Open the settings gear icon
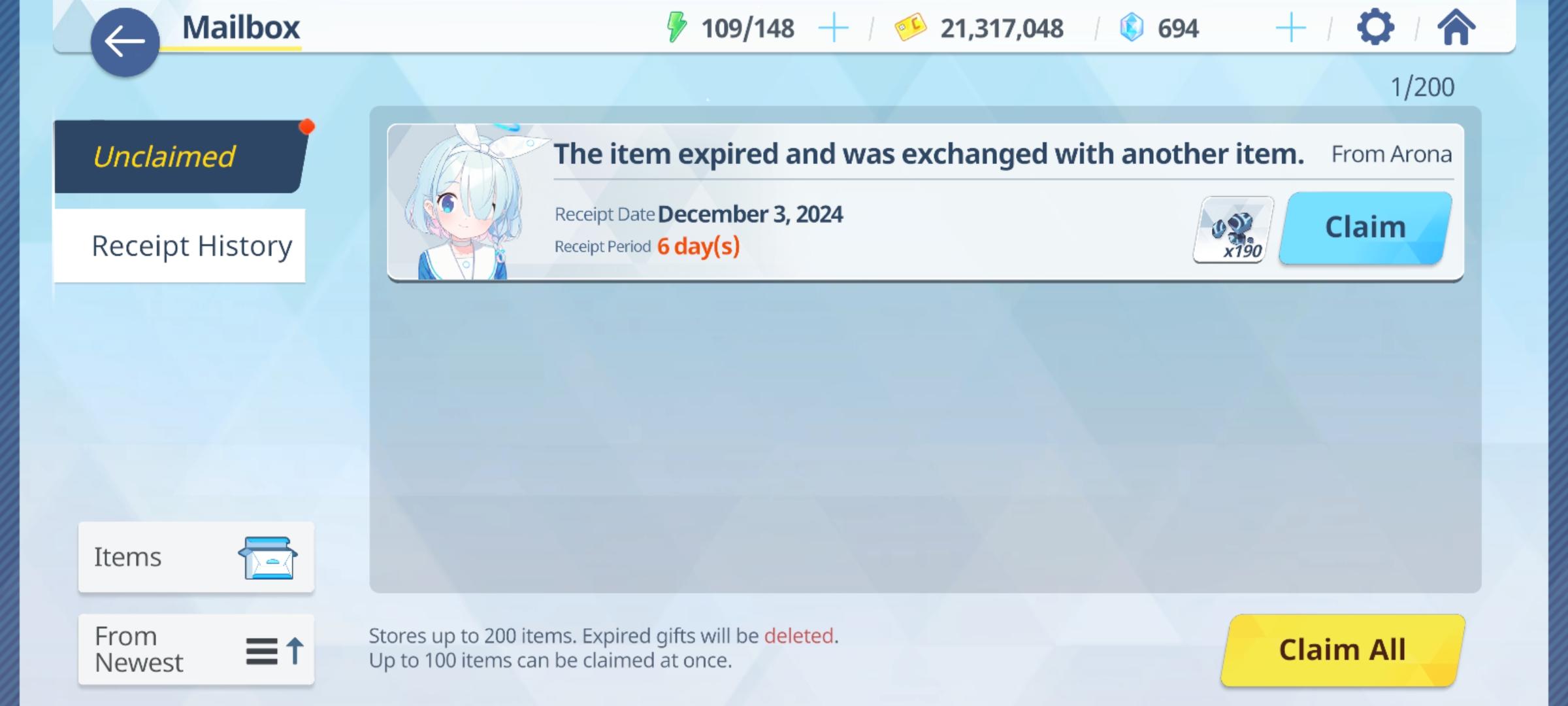This screenshot has width=1568, height=706. (x=1375, y=28)
